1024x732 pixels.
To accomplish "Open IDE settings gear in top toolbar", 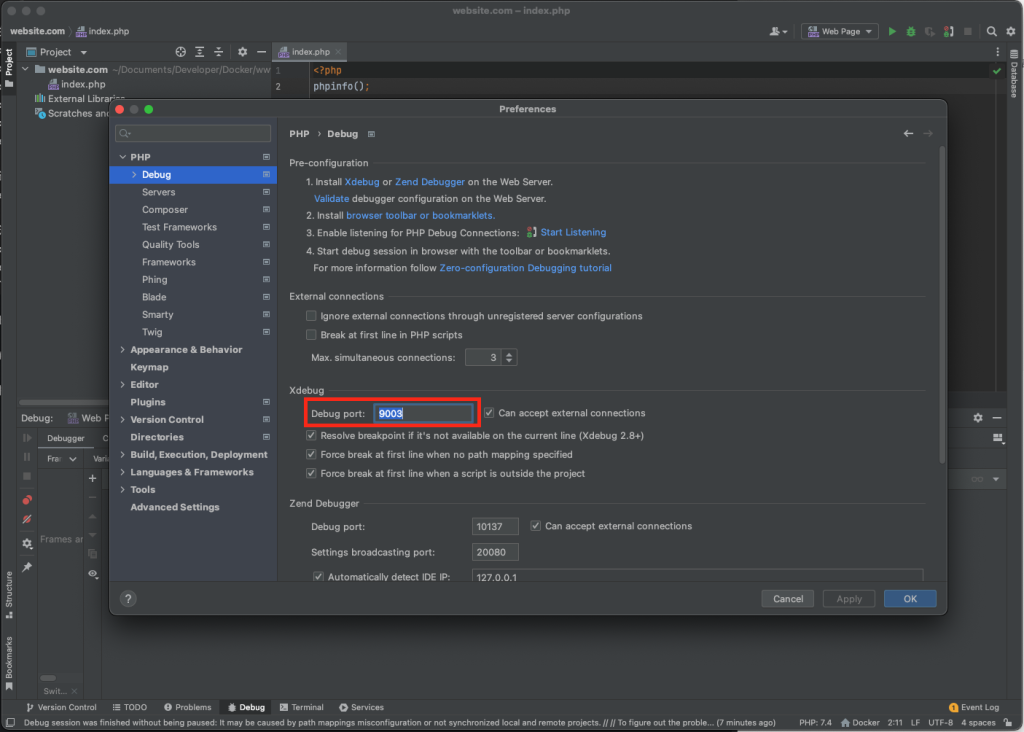I will pos(1011,31).
